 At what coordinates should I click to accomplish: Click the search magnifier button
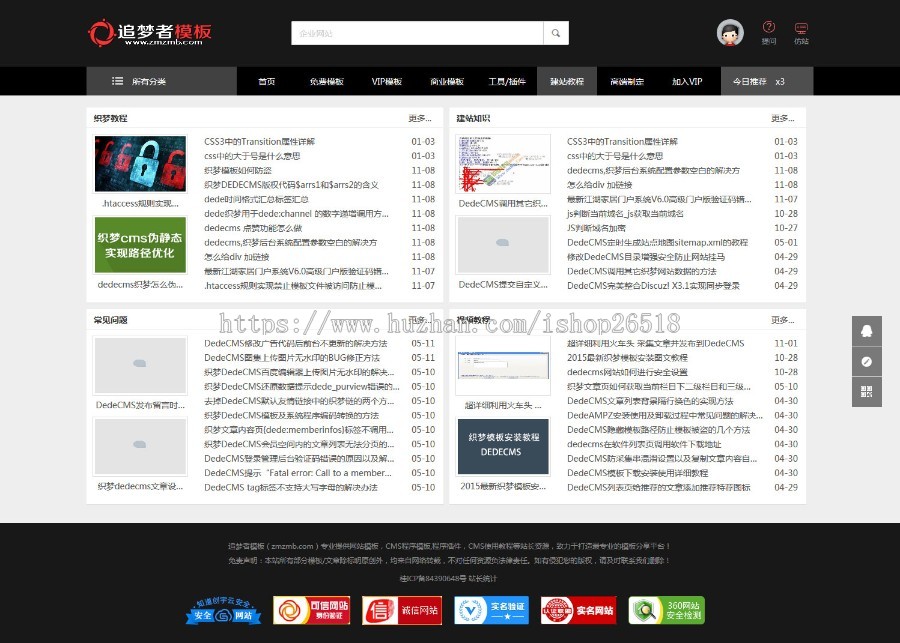click(556, 33)
